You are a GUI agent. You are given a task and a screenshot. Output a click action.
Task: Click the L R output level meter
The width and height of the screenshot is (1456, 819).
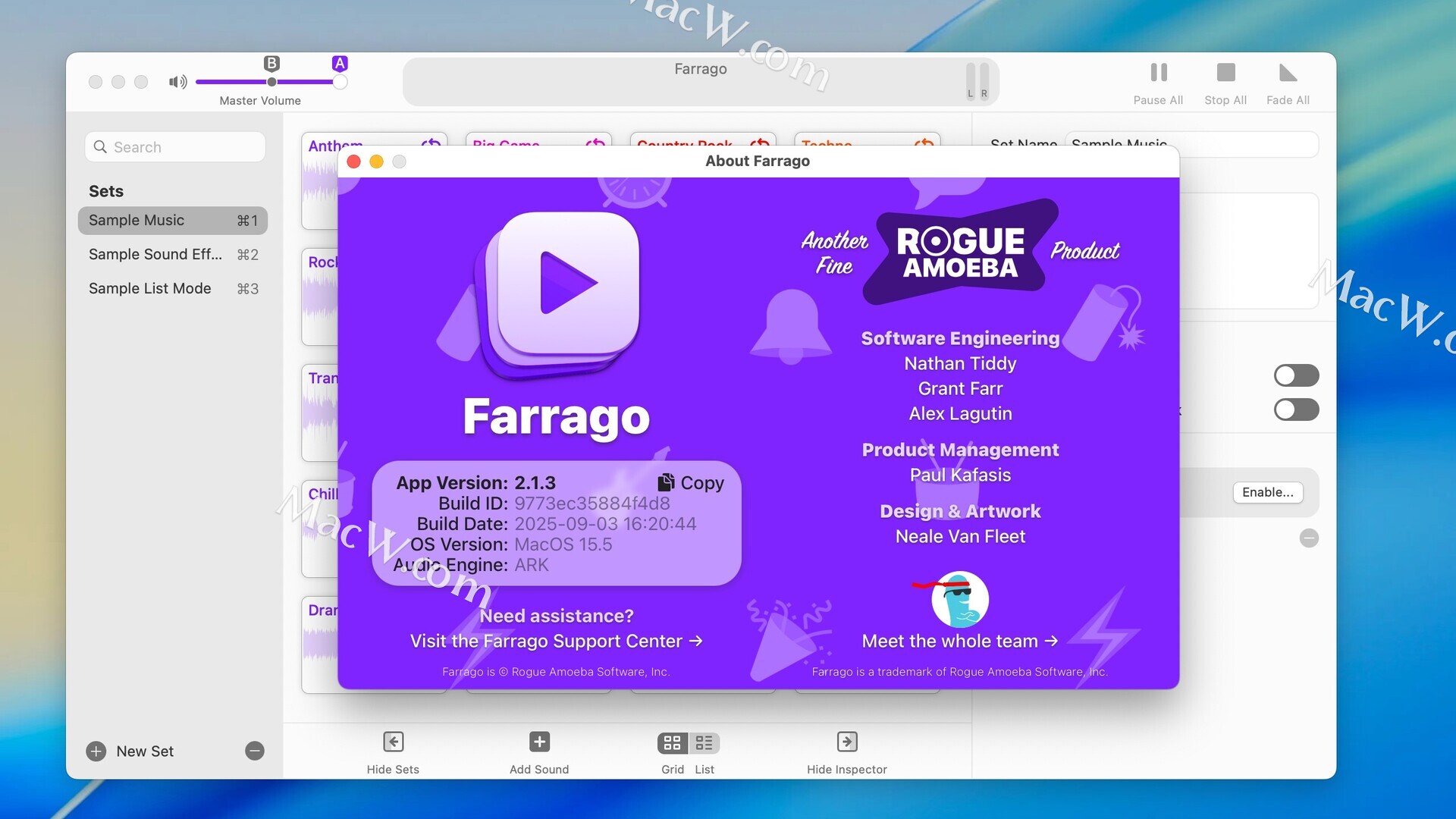(x=977, y=80)
